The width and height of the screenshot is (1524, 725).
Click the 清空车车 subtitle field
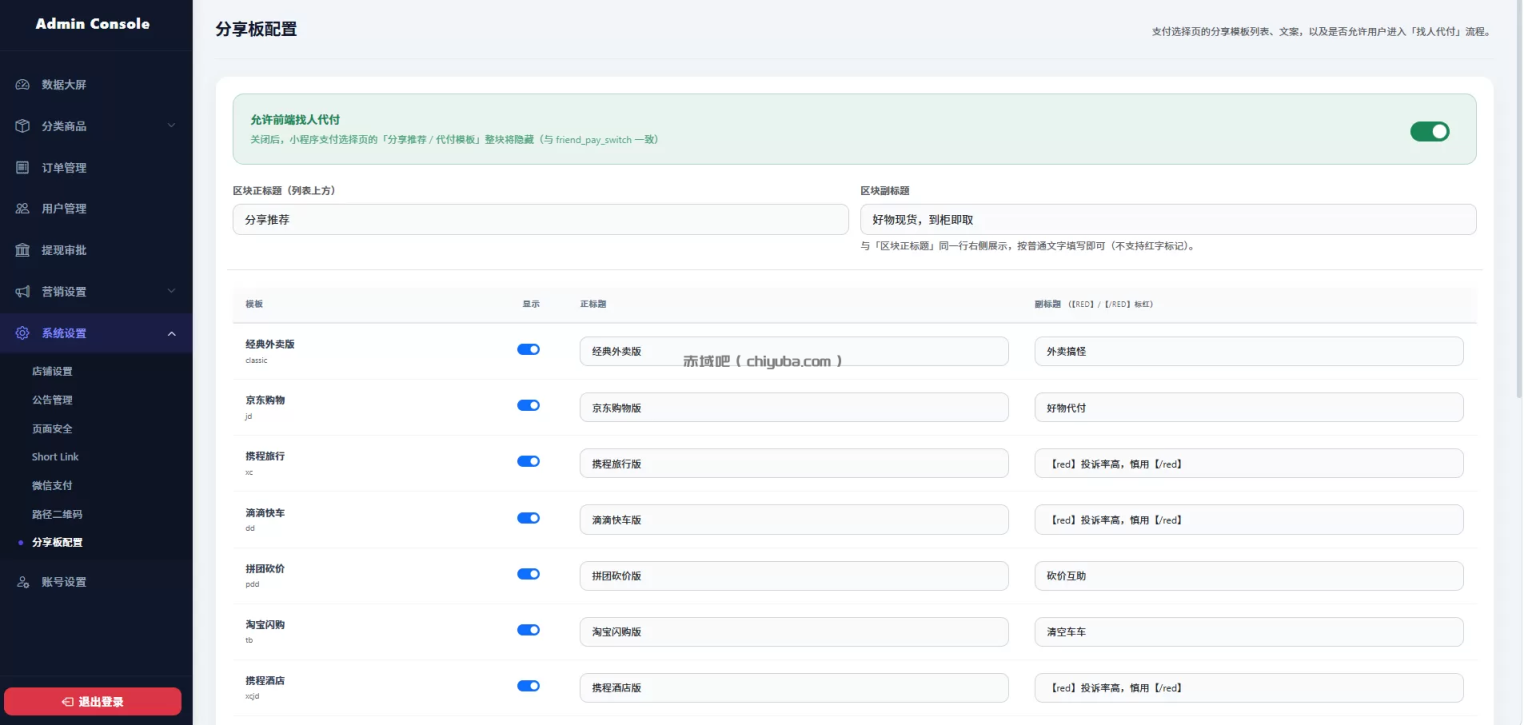coord(1249,632)
